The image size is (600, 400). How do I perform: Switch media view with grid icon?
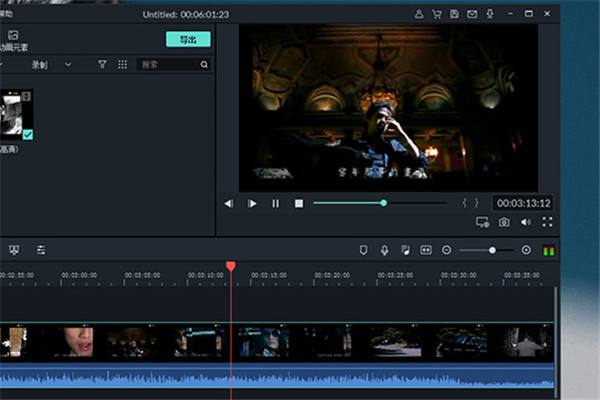(x=122, y=64)
